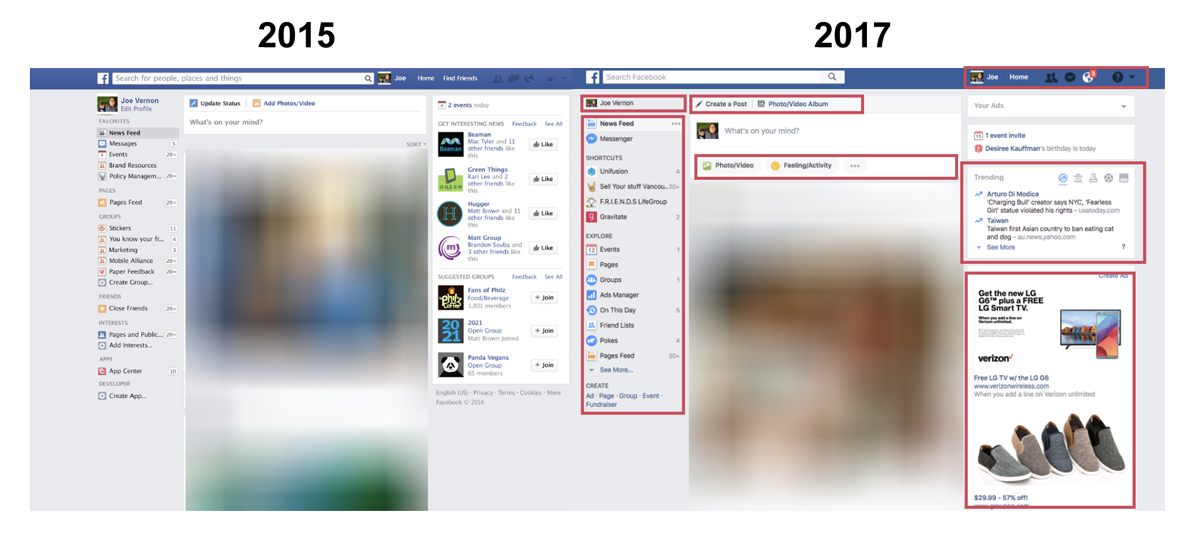Screen dimensions: 1200x536
Task: Expand See More under Trending
Action: click(1001, 247)
